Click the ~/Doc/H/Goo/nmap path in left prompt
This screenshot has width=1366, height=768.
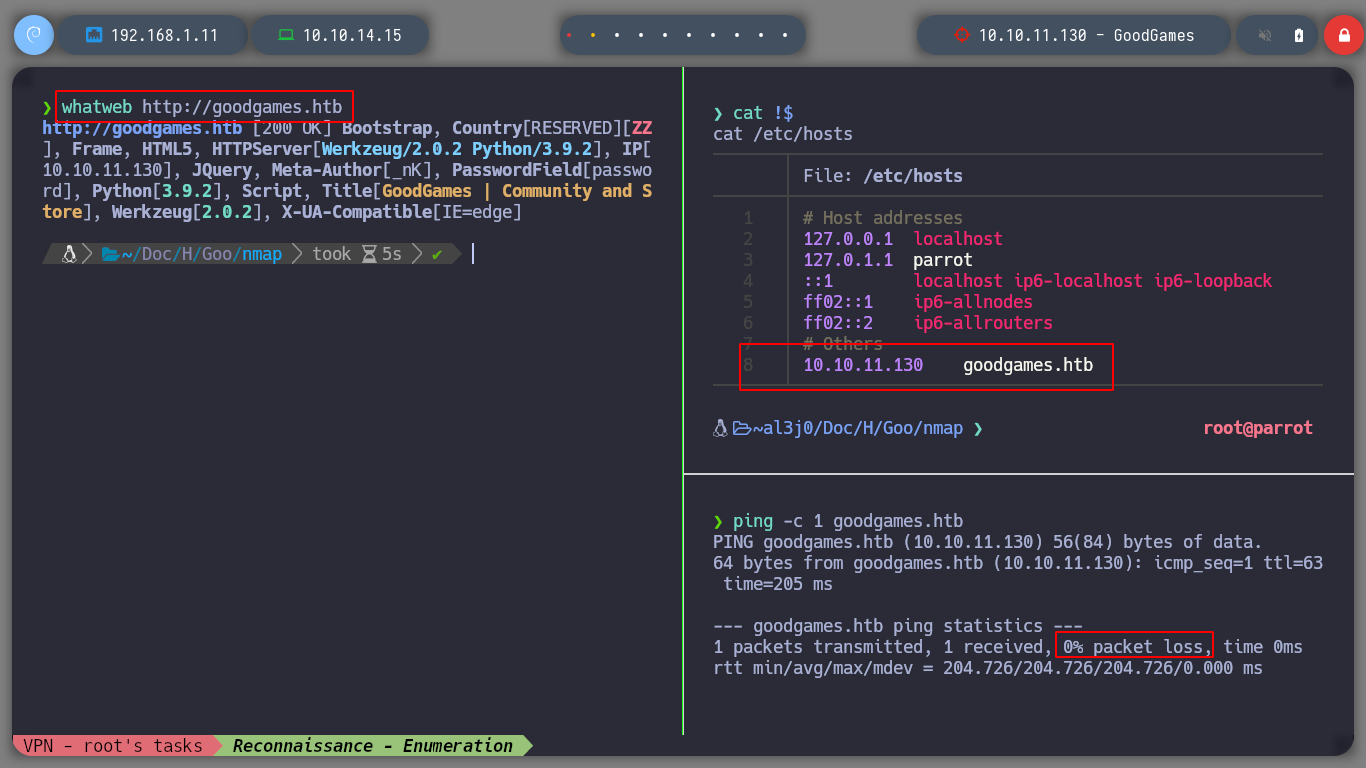[x=201, y=254]
